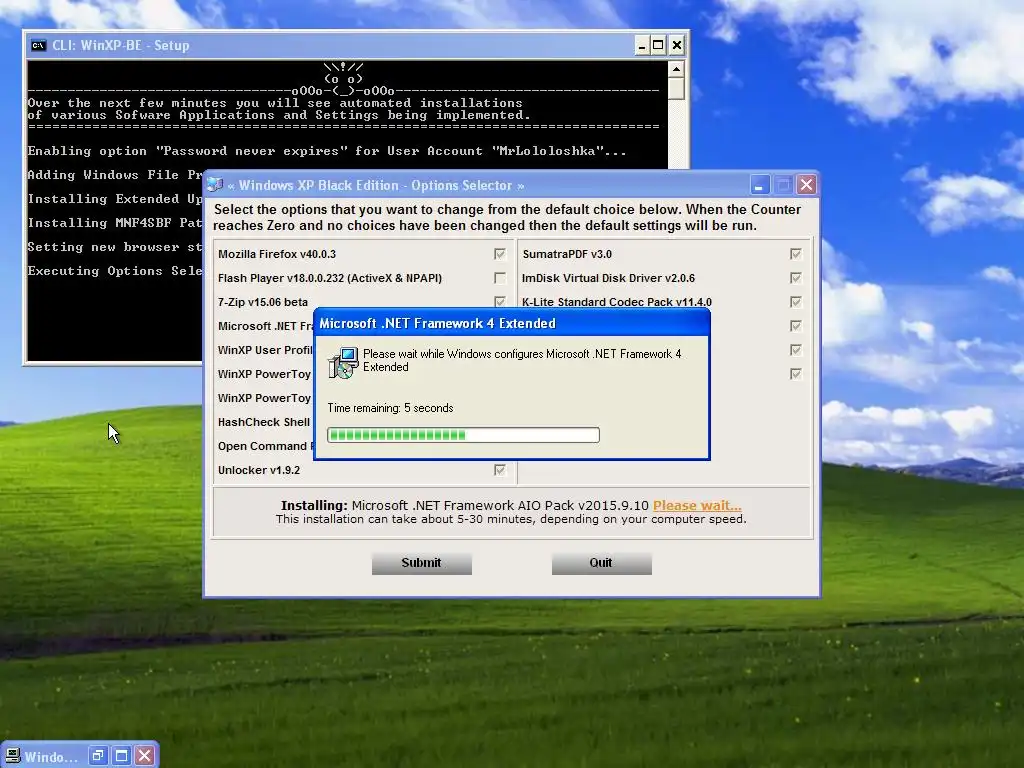Toggle Unlocker v1.9.2 checkbox
Screen dimensions: 1024x768
[500, 470]
